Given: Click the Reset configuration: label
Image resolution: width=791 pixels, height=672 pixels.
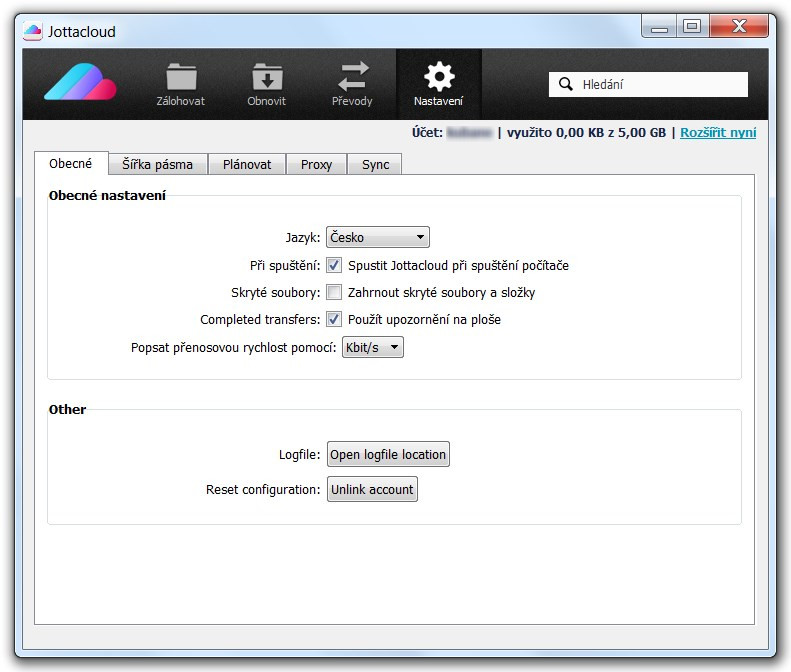Looking at the screenshot, I should [x=263, y=490].
